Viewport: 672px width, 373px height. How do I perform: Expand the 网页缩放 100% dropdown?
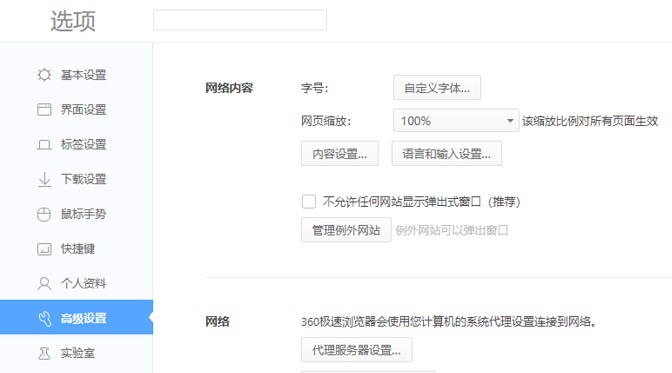pos(456,120)
